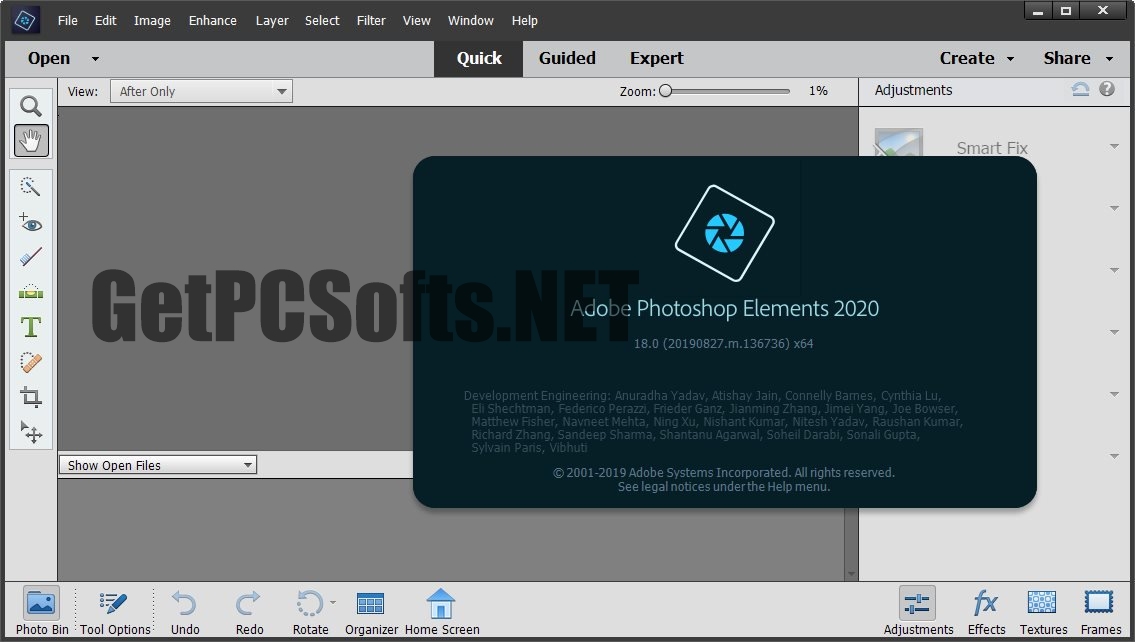Viewport: 1135px width, 642px height.
Task: Expand the Open button's arrow menu
Action: coord(95,59)
